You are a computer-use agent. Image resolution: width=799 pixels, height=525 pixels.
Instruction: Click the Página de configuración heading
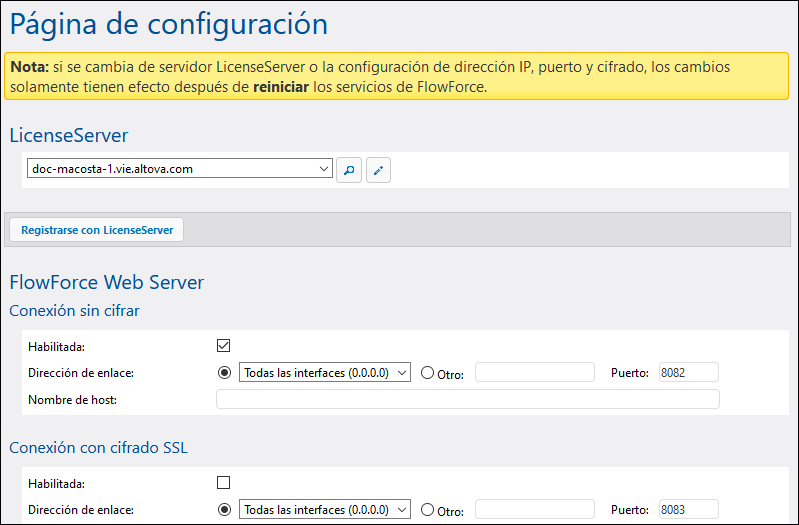pyautogui.click(x=169, y=24)
